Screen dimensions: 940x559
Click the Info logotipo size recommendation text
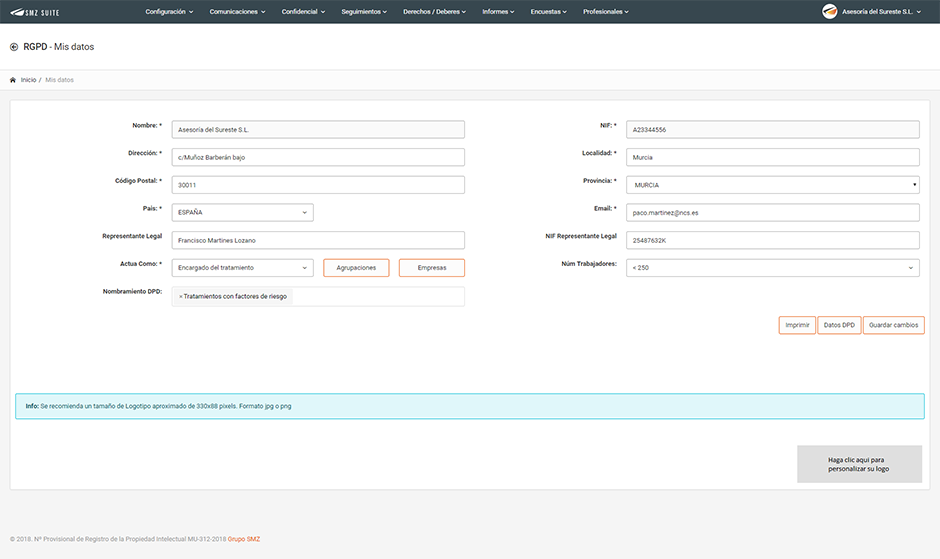coord(158,406)
